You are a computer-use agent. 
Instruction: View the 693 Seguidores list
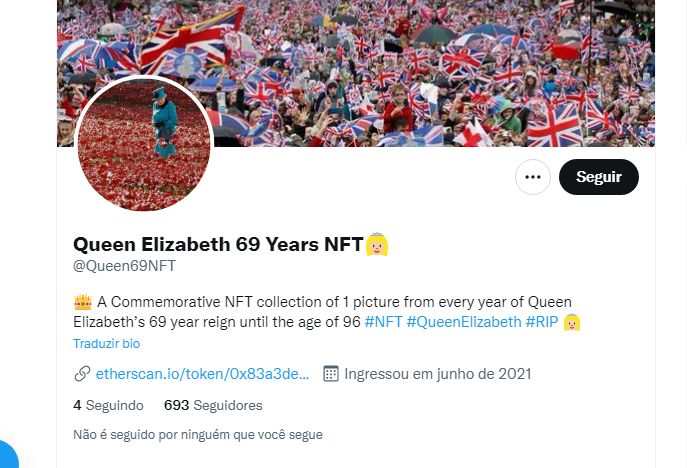213,405
